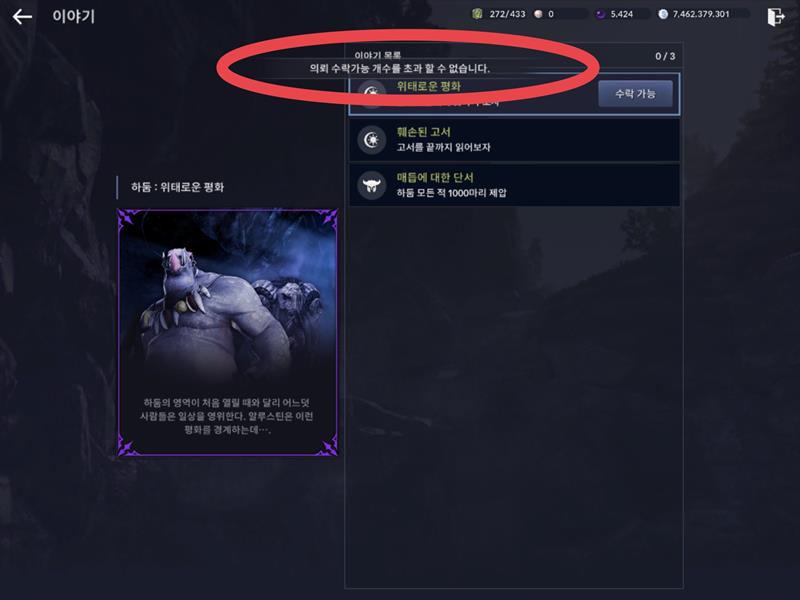Image resolution: width=800 pixels, height=600 pixels.
Task: Select the 위태로운 평화 story entry
Action: pos(514,94)
